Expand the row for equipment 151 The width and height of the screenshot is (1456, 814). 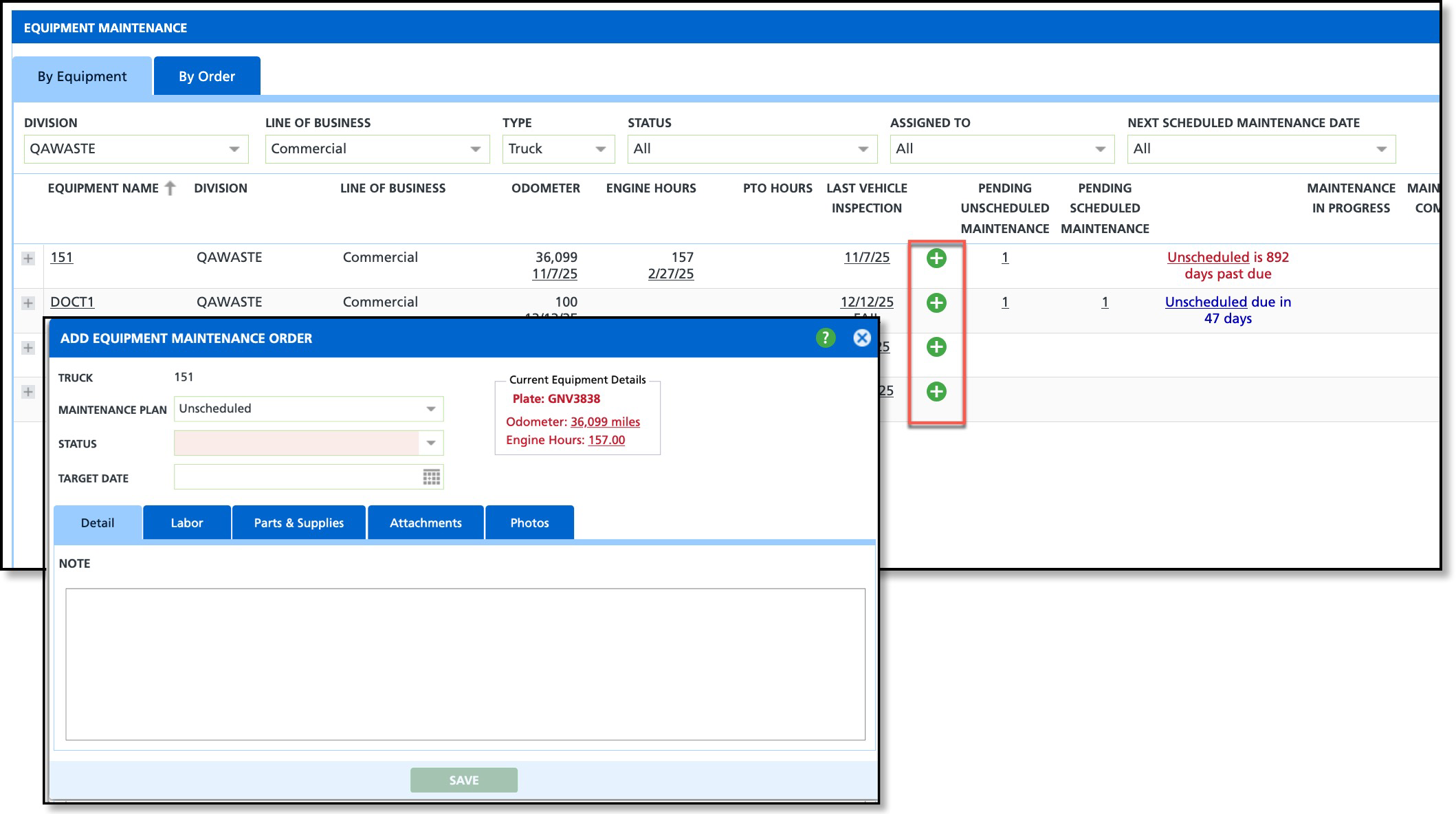[28, 258]
